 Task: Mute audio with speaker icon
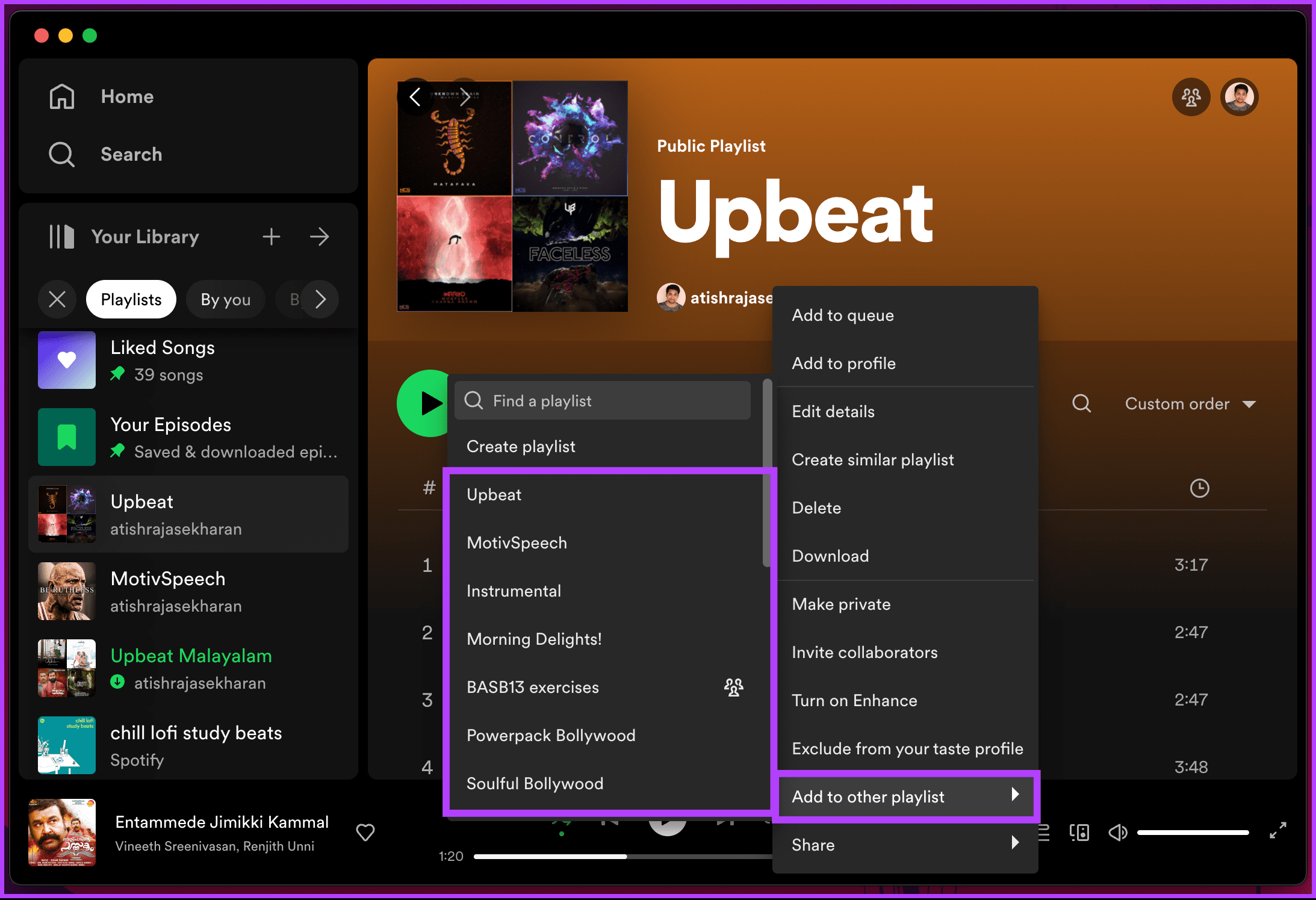point(1118,833)
